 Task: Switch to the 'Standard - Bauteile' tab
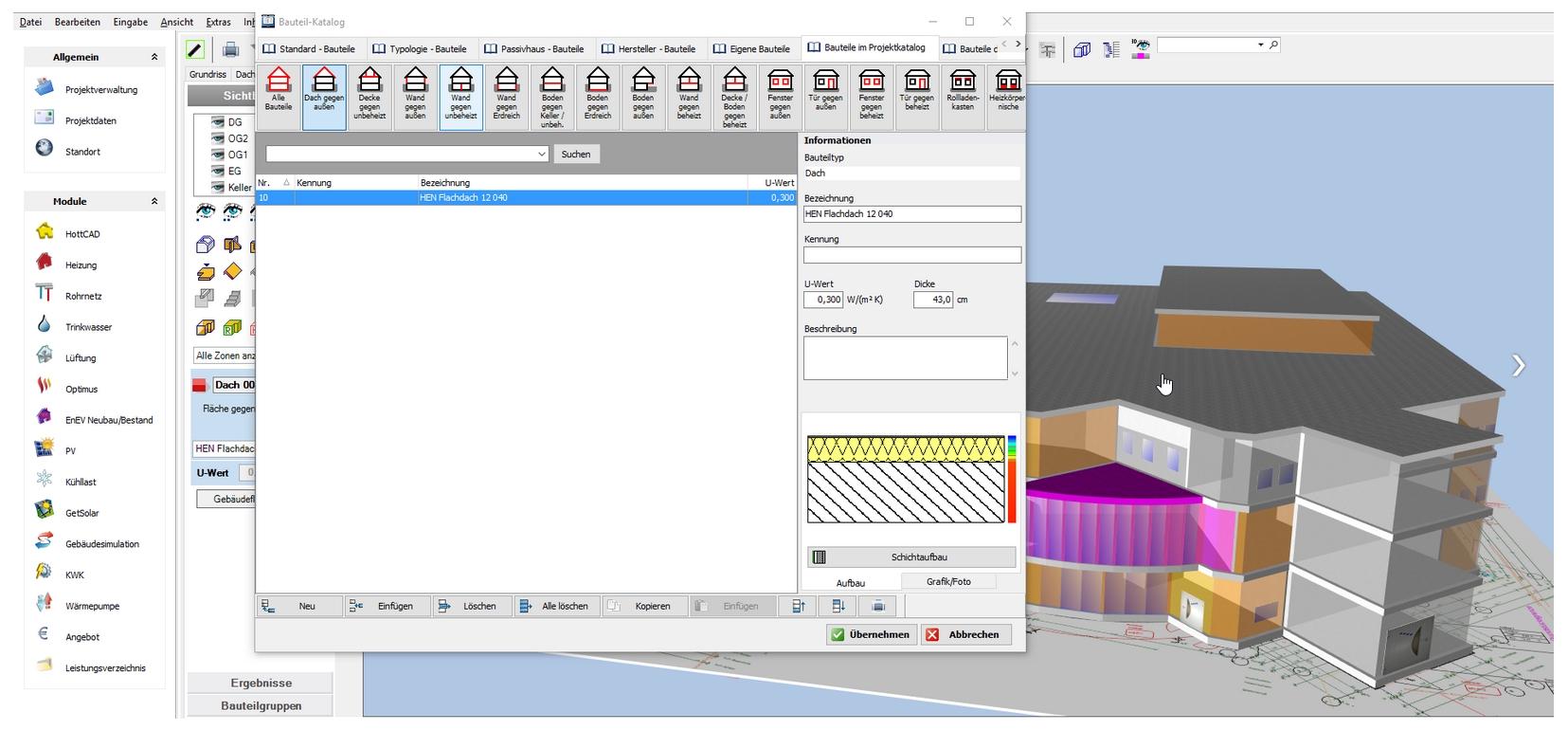click(309, 48)
